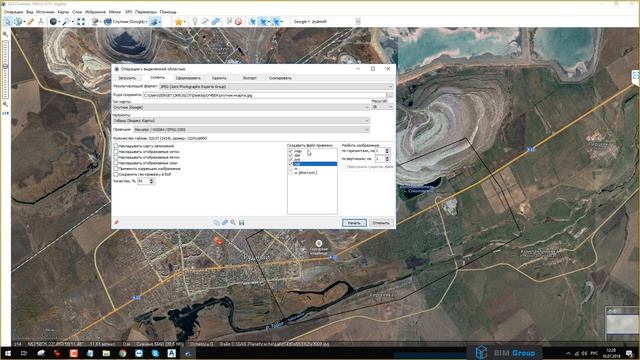This screenshot has width=640, height=360.
Task: Enable 'Накладывать отображаемые метки' checkbox
Action: [116, 157]
